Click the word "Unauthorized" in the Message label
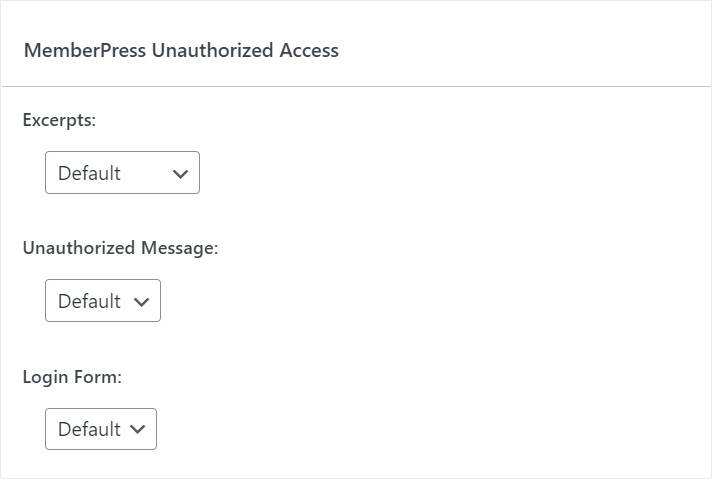Screen dimensions: 712x479 78,248
